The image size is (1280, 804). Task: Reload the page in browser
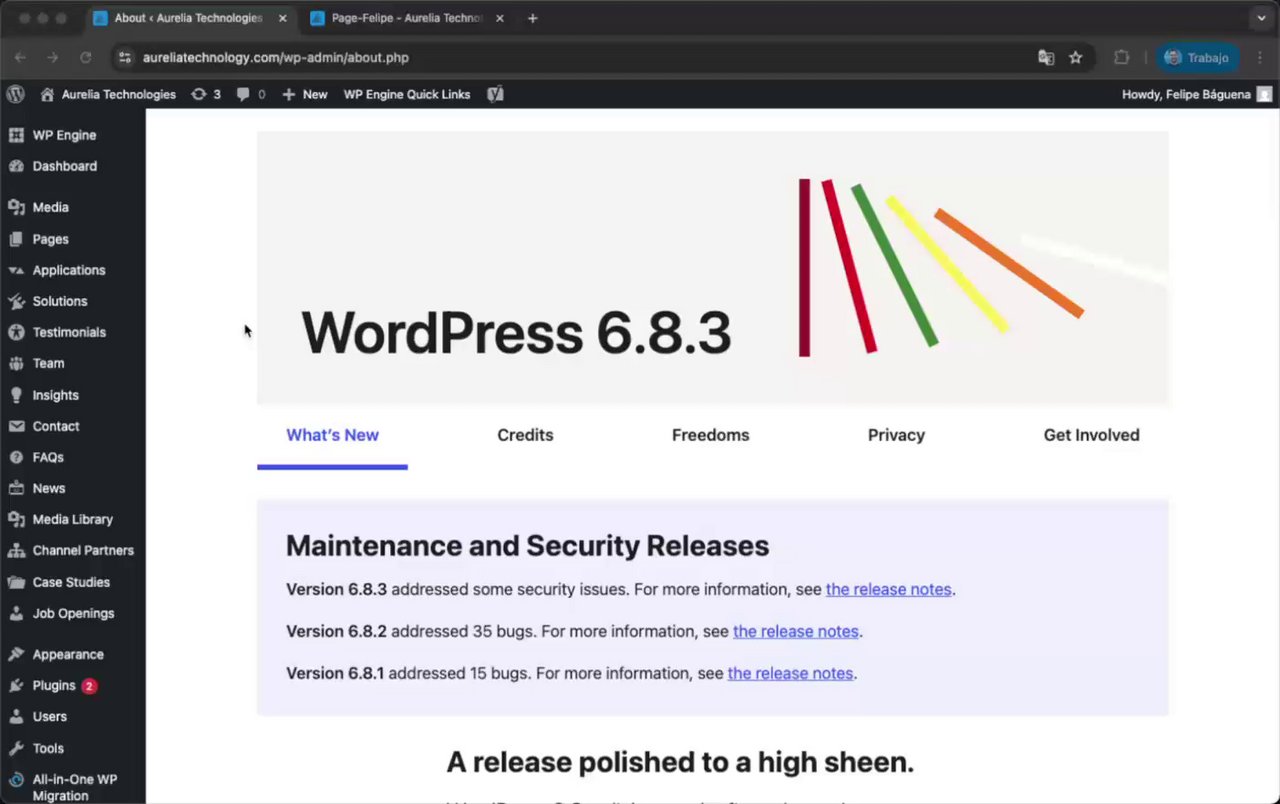coord(86,58)
